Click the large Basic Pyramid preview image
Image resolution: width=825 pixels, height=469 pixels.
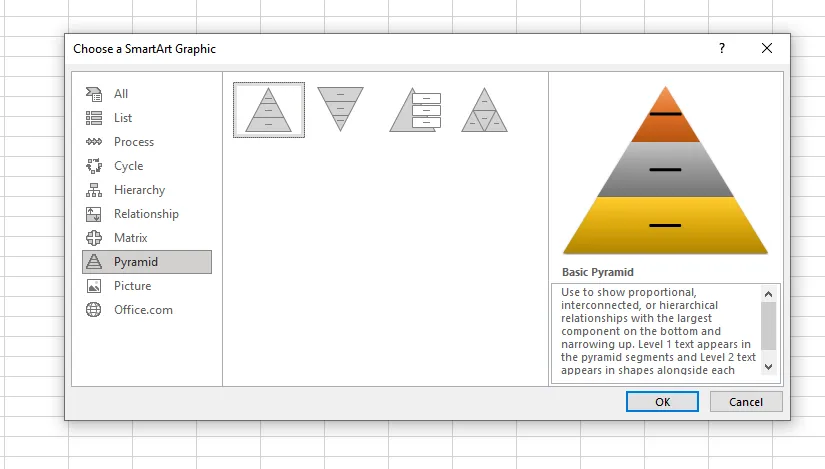[665, 170]
